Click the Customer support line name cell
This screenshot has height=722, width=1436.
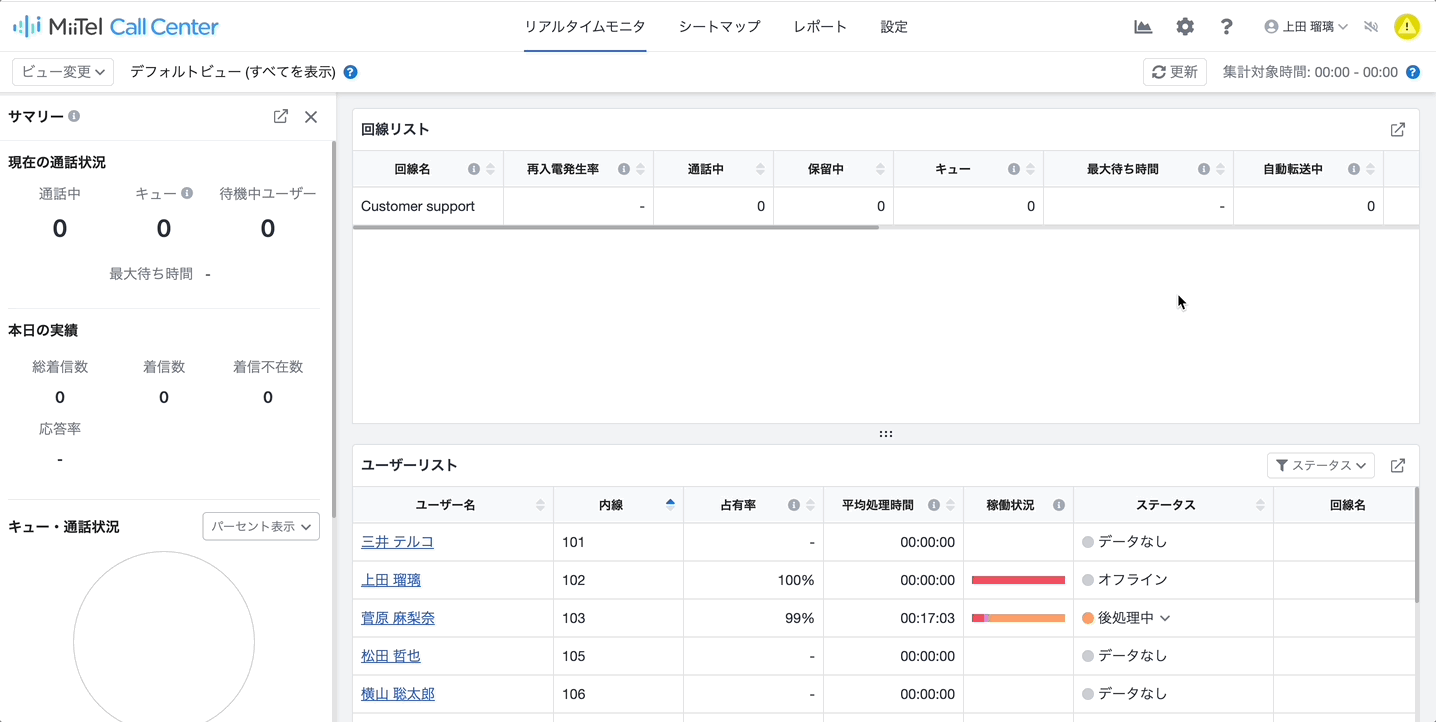point(428,206)
